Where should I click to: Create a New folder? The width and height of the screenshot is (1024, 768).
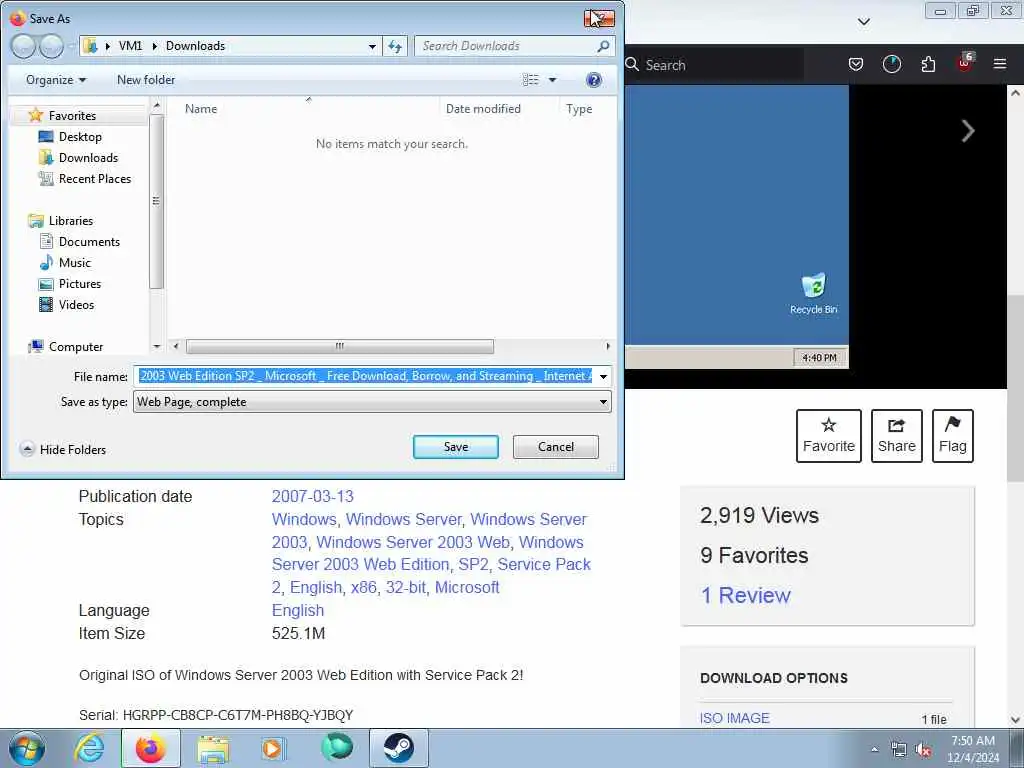point(146,80)
